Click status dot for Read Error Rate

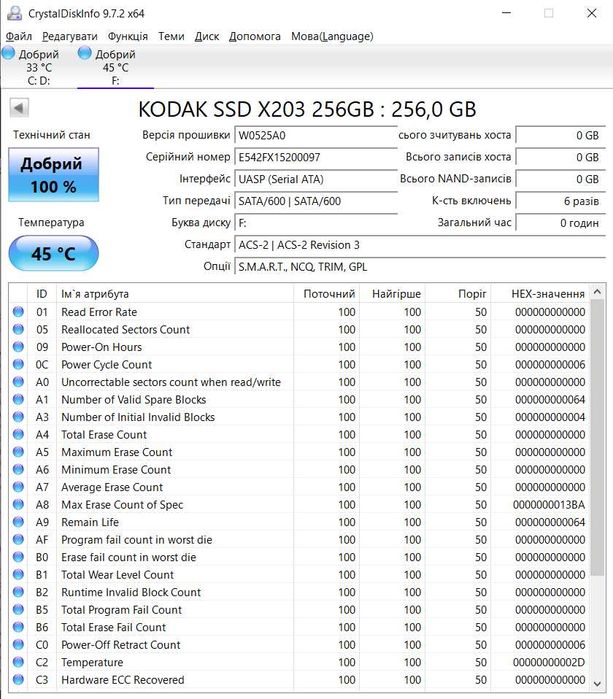pyautogui.click(x=18, y=312)
